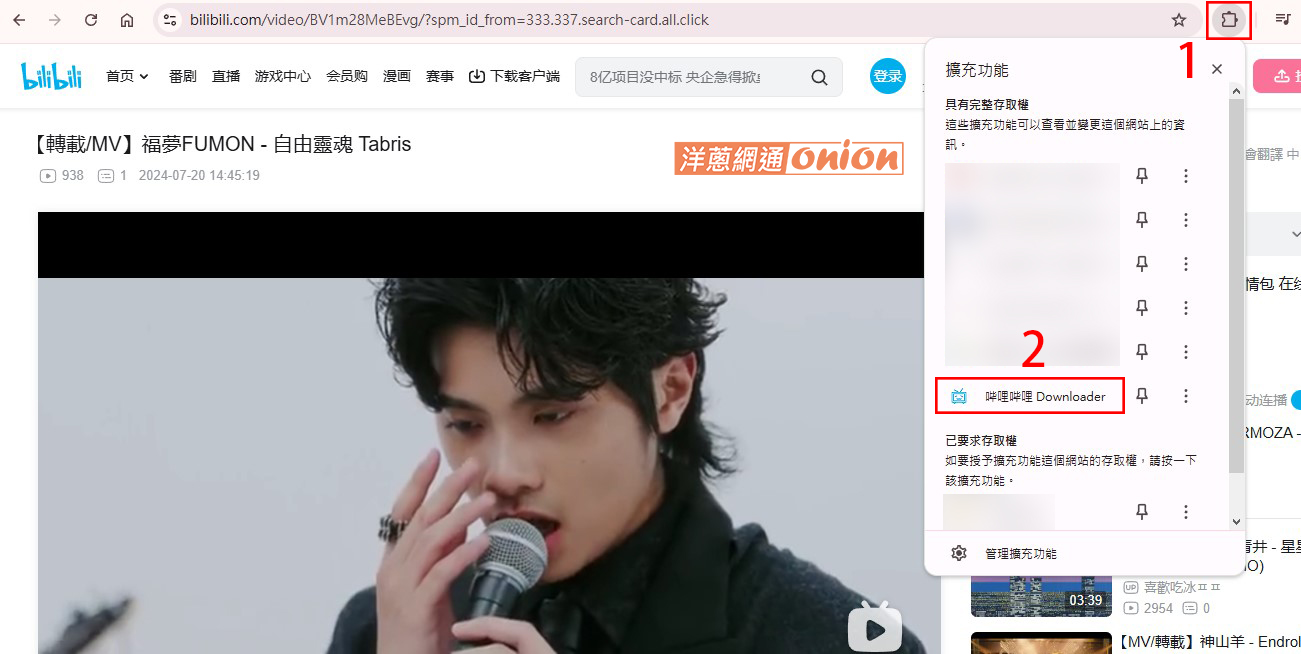Click the bilibili logo

(x=51, y=76)
